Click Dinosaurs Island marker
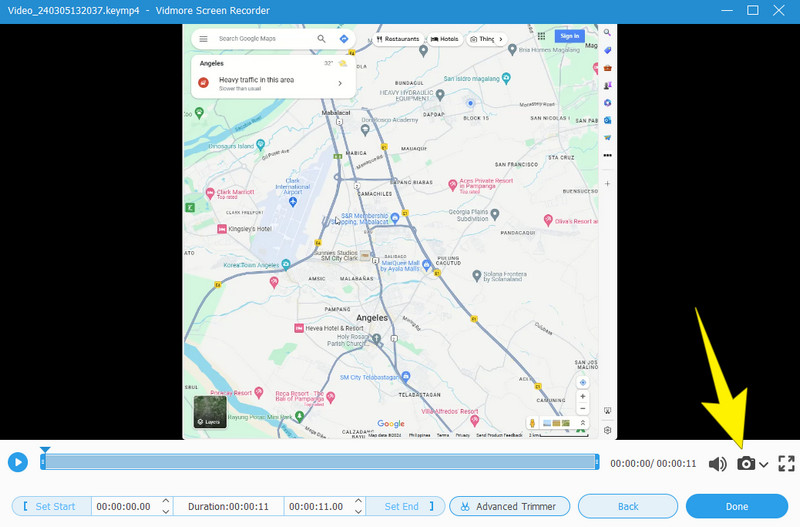 point(260,145)
